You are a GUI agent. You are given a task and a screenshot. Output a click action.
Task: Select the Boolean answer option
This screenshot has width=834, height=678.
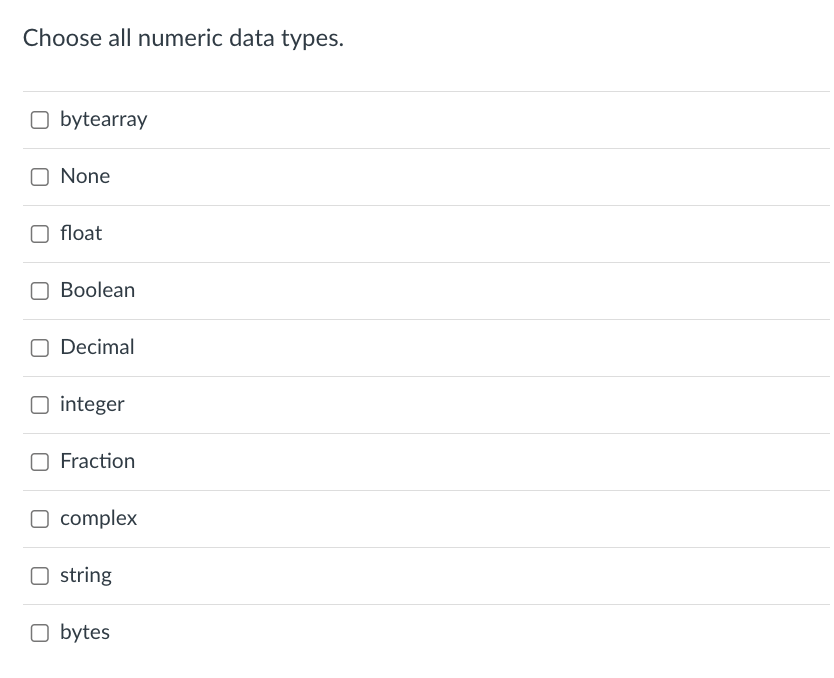tap(97, 290)
